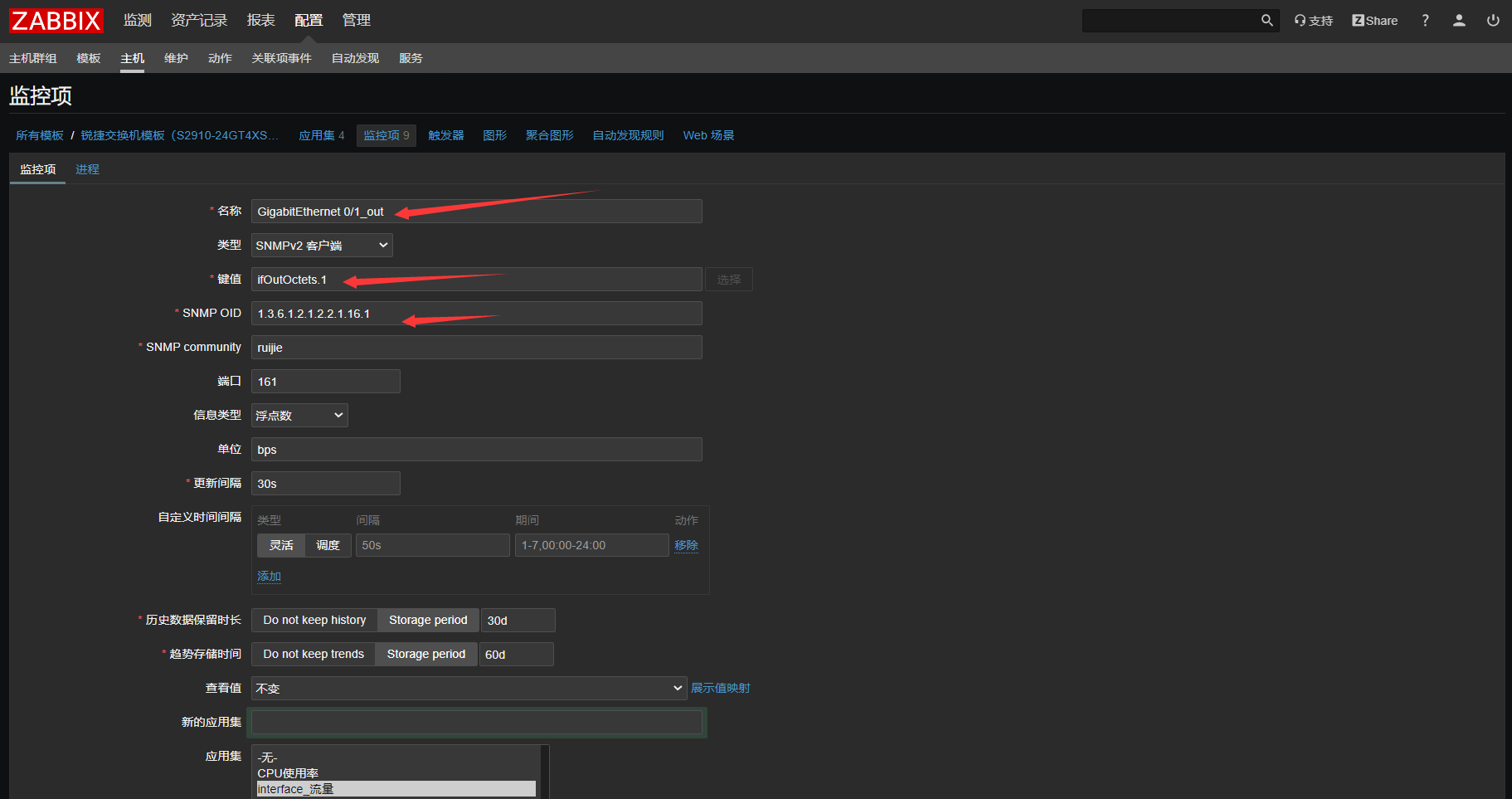Screen dimensions: 1512x799
Task: Open the 查看值 不变 dropdown
Action: point(469,689)
